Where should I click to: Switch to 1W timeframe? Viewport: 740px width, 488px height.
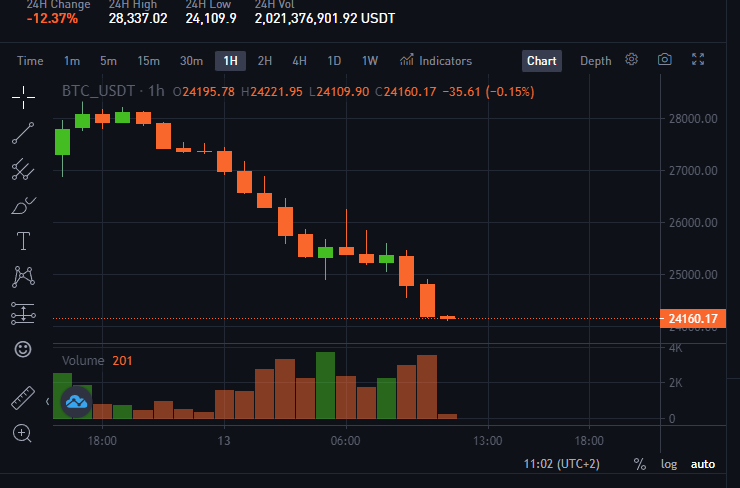tap(370, 61)
